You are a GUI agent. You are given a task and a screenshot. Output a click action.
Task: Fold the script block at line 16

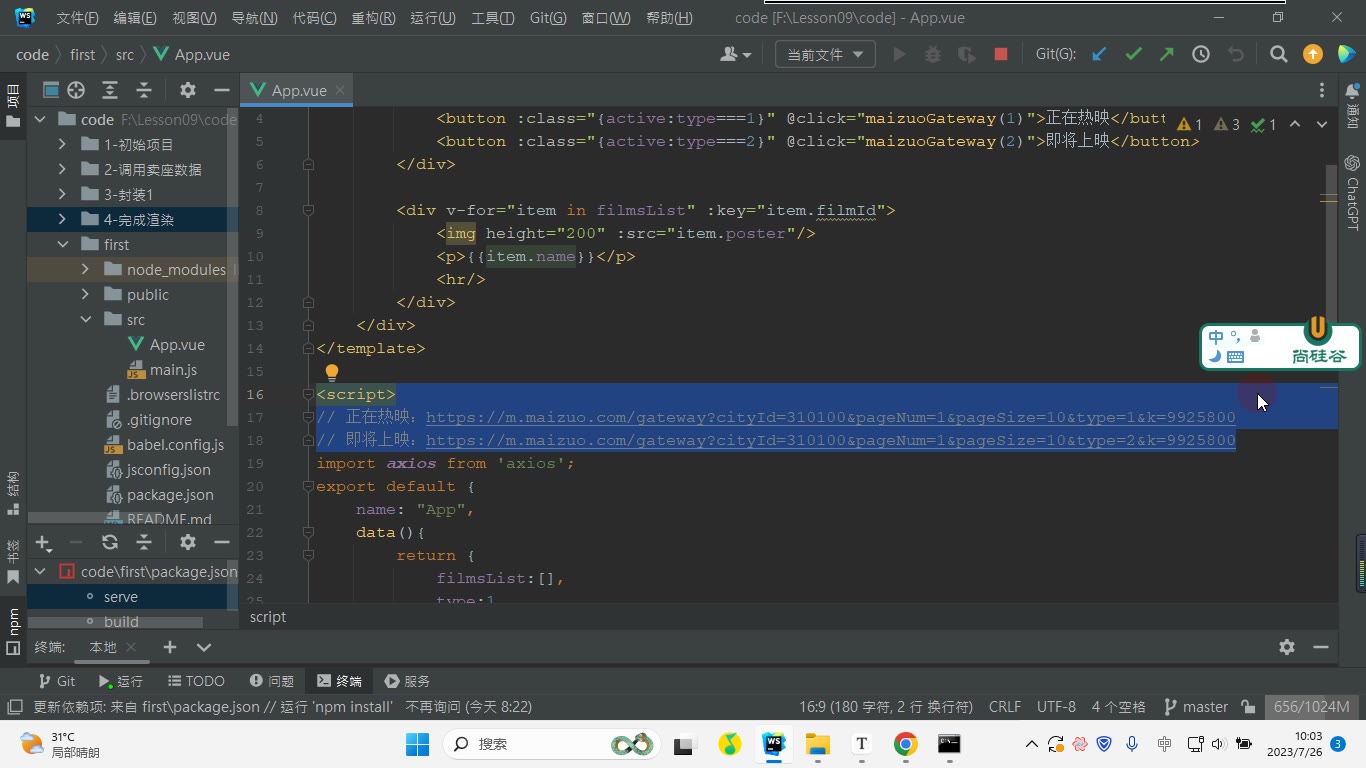click(308, 395)
